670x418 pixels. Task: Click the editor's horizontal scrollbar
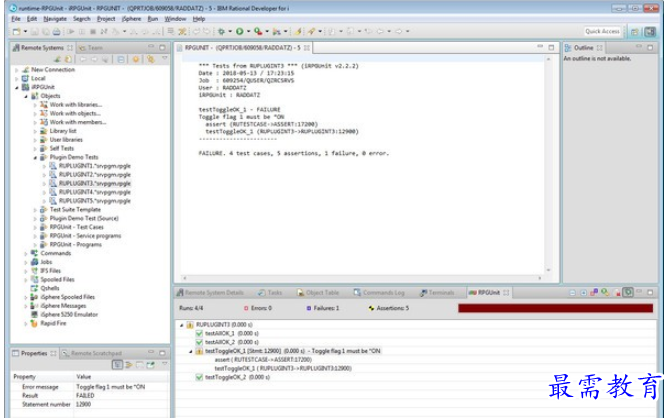362,278
